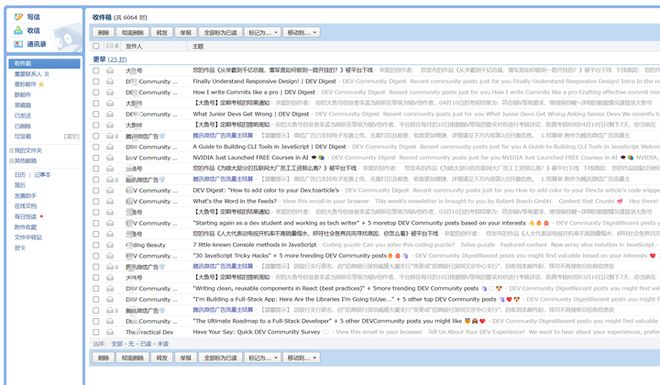Open the 重要联系人 folder
The width and height of the screenshot is (660, 385).
click(x=28, y=74)
